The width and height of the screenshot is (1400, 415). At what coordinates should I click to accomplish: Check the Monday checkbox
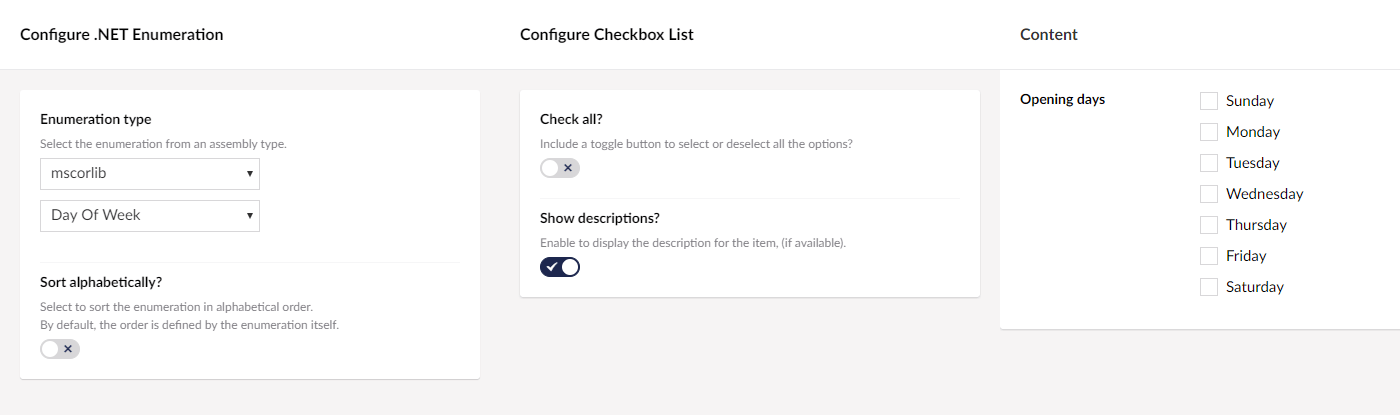click(1209, 132)
